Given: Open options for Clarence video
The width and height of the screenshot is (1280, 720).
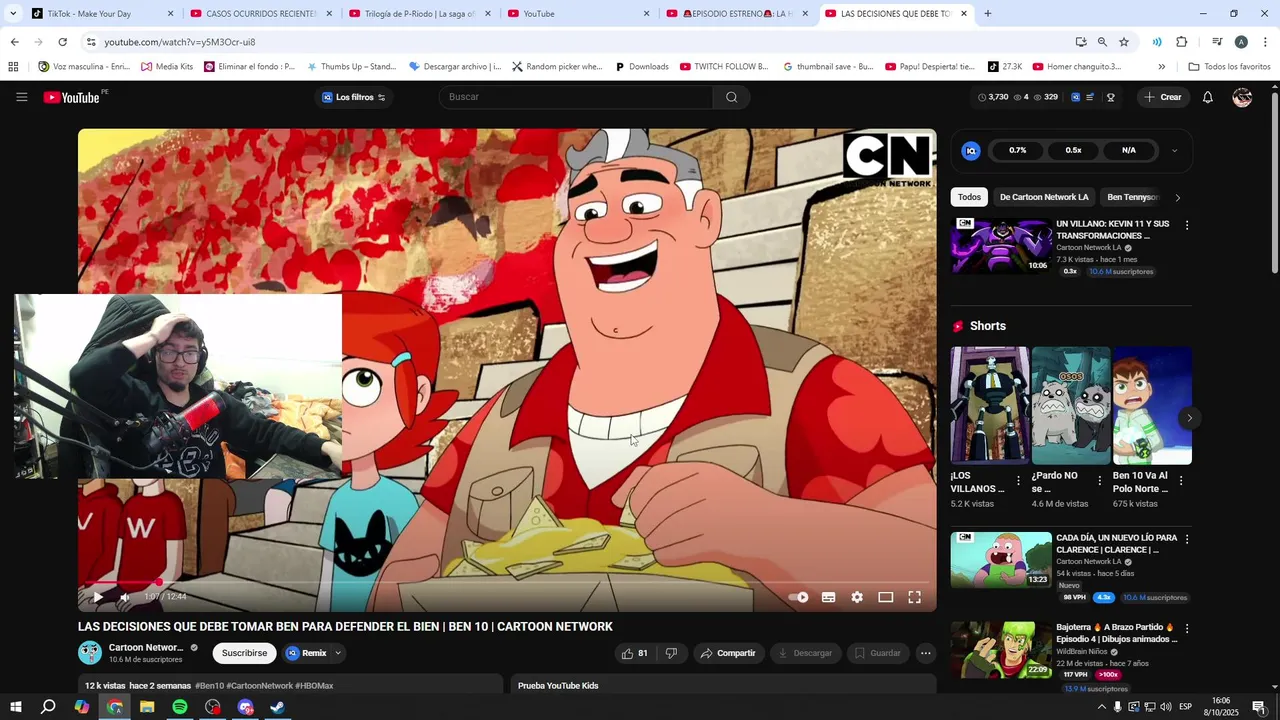Looking at the screenshot, I should point(1187,538).
